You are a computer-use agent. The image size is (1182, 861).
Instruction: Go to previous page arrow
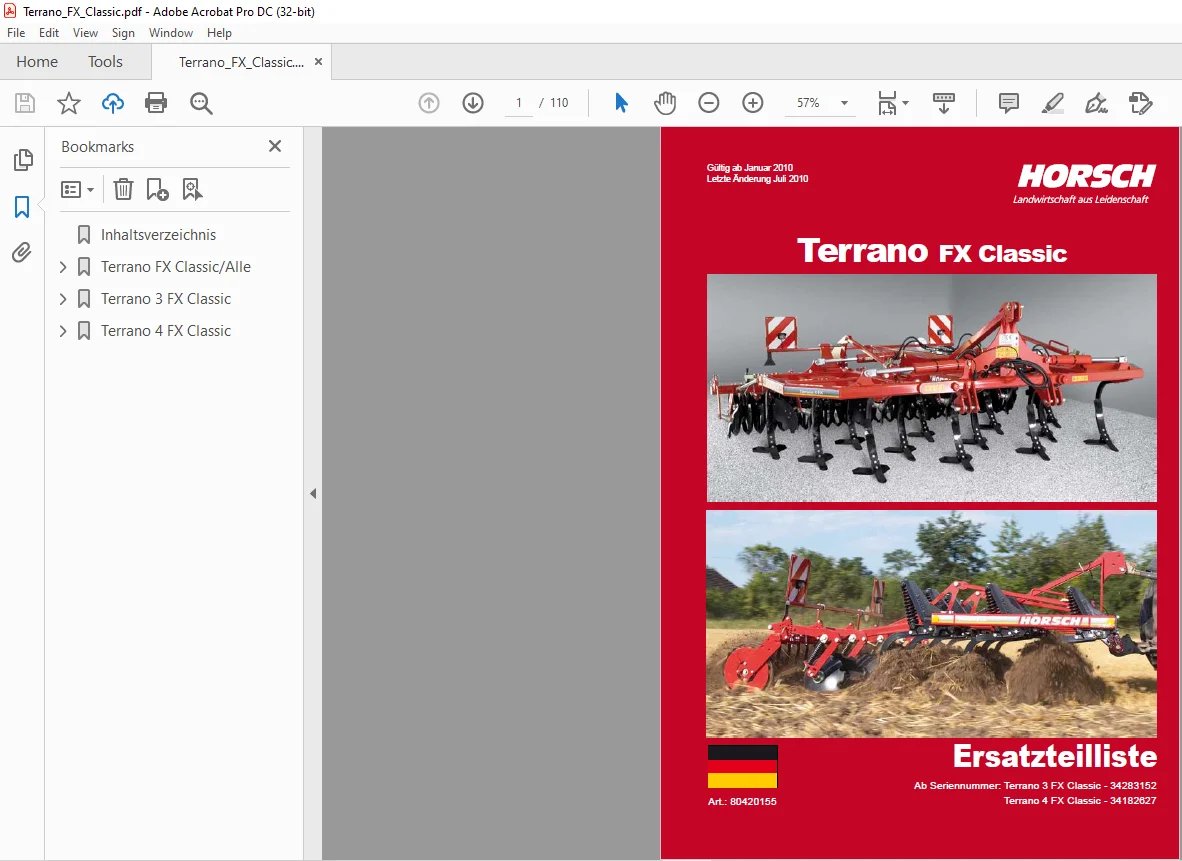[429, 103]
